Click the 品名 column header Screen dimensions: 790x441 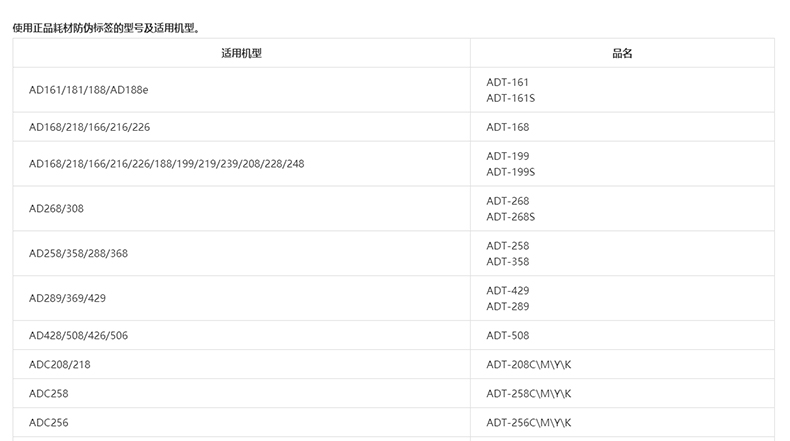pos(622,53)
